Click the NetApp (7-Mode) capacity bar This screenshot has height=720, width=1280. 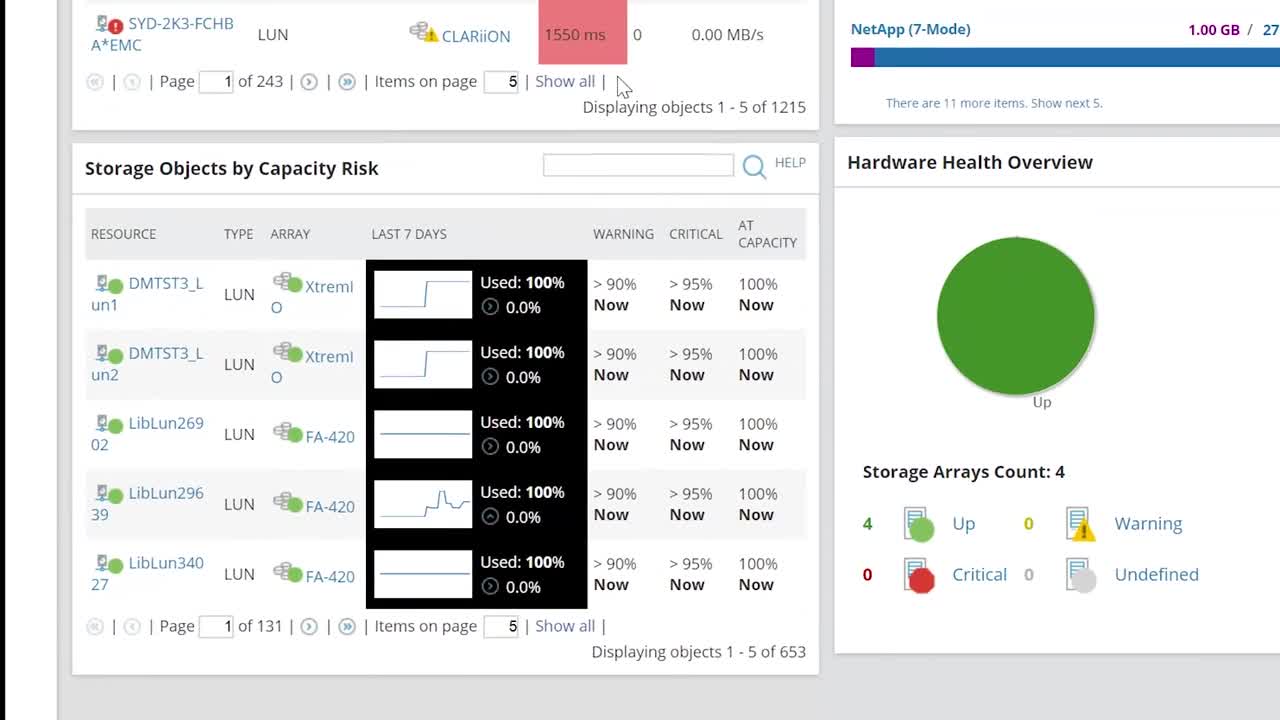tap(1065, 58)
